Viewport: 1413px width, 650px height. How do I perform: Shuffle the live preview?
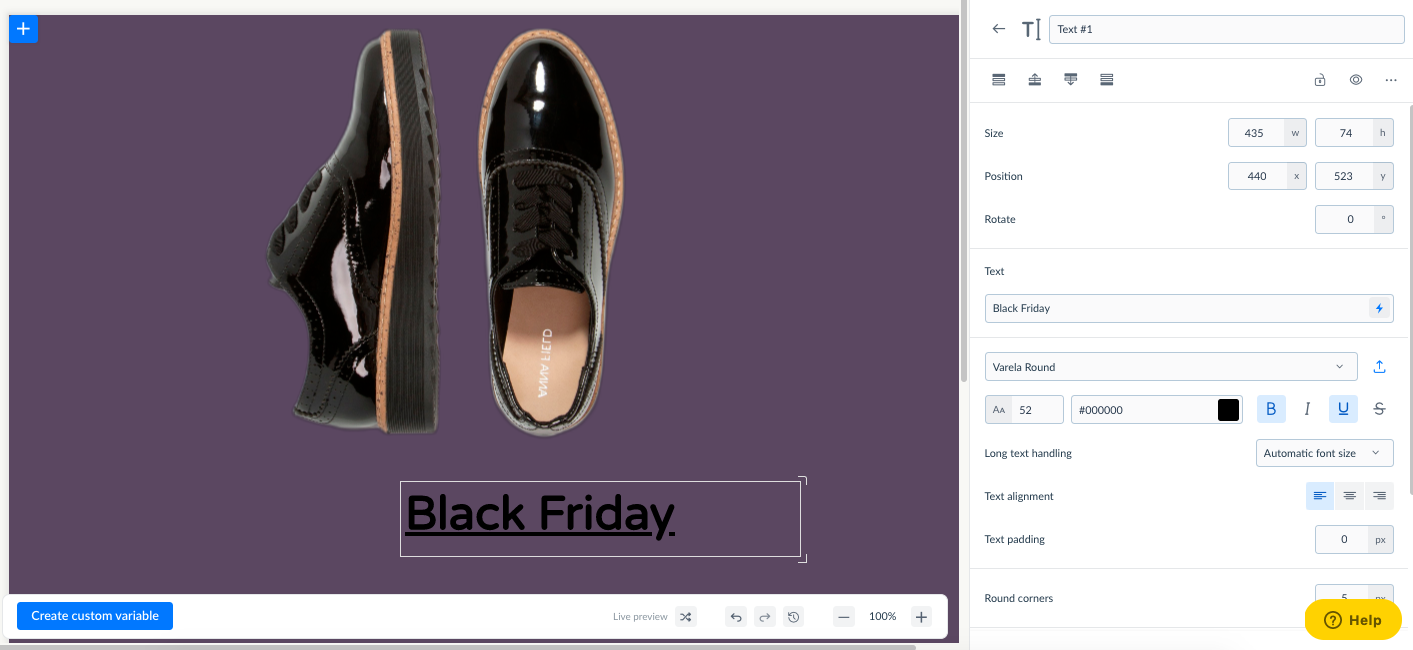coord(686,617)
